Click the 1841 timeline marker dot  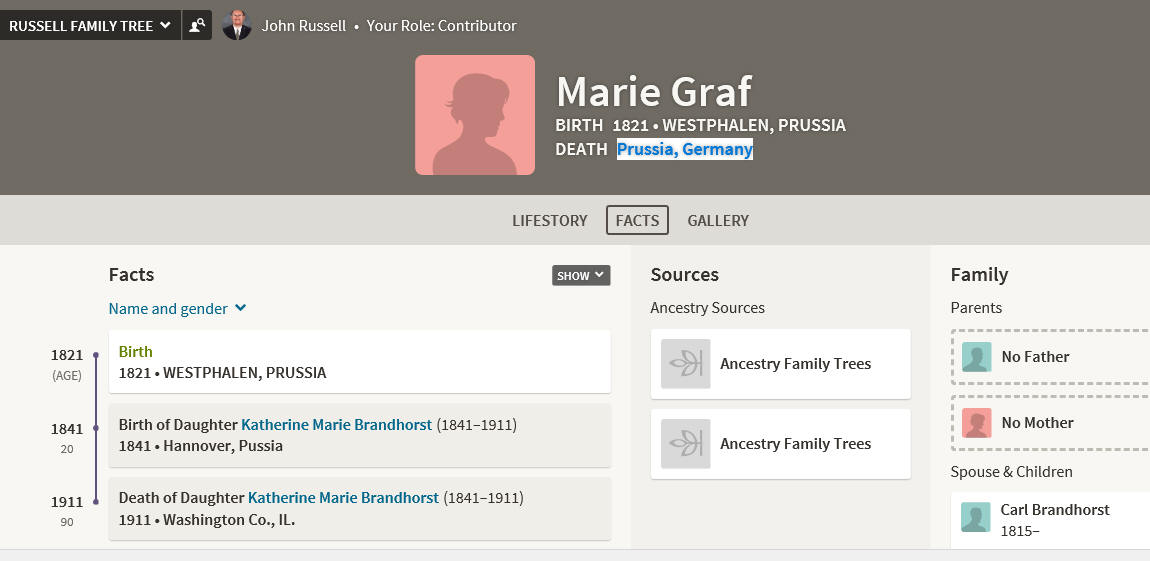[95, 428]
